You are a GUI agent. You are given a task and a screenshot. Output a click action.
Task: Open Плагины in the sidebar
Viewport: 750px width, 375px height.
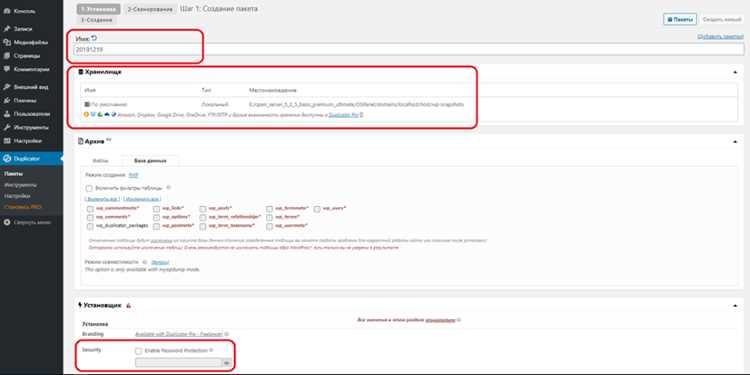pyautogui.click(x=25, y=100)
